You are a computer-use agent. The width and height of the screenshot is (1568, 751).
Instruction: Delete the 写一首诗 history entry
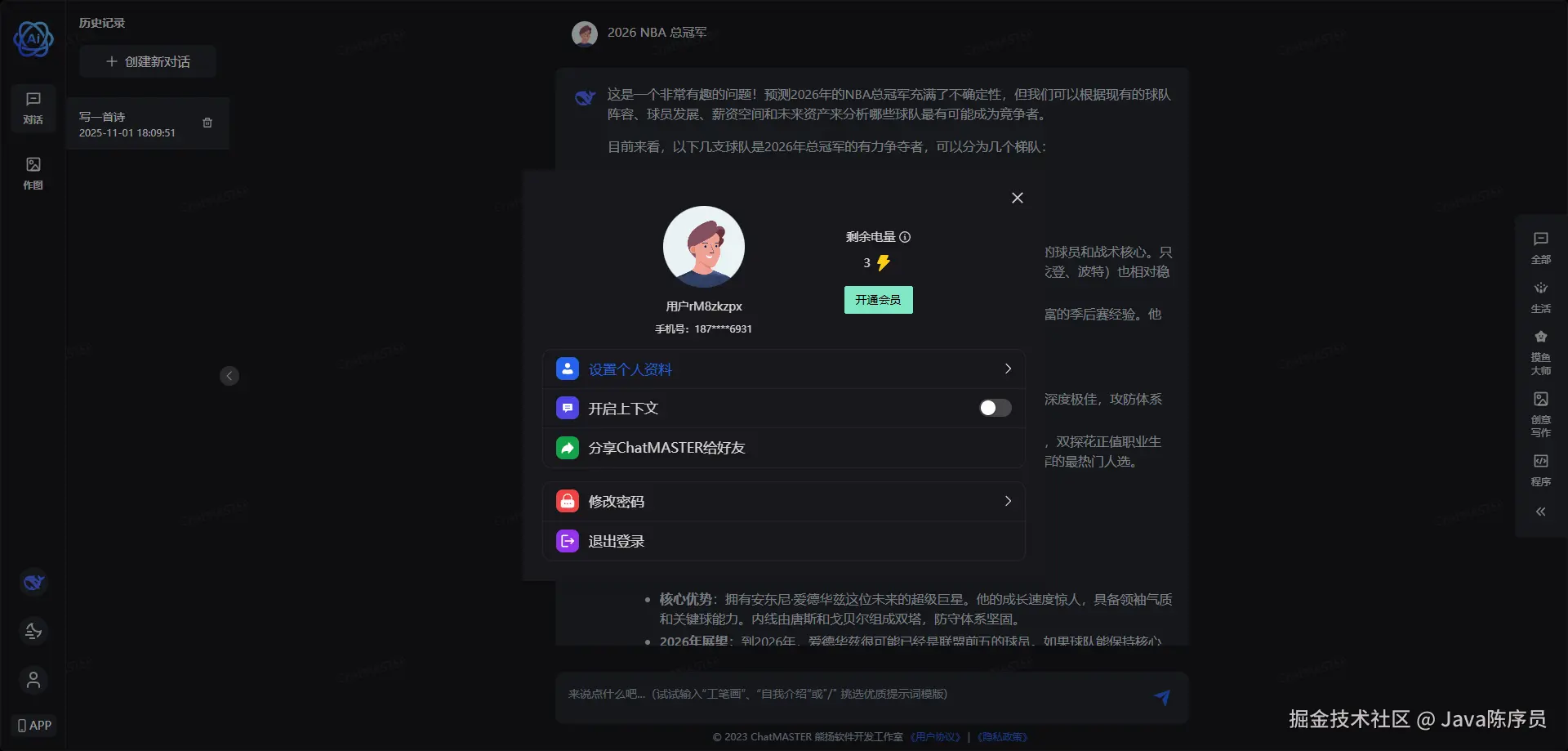click(207, 123)
